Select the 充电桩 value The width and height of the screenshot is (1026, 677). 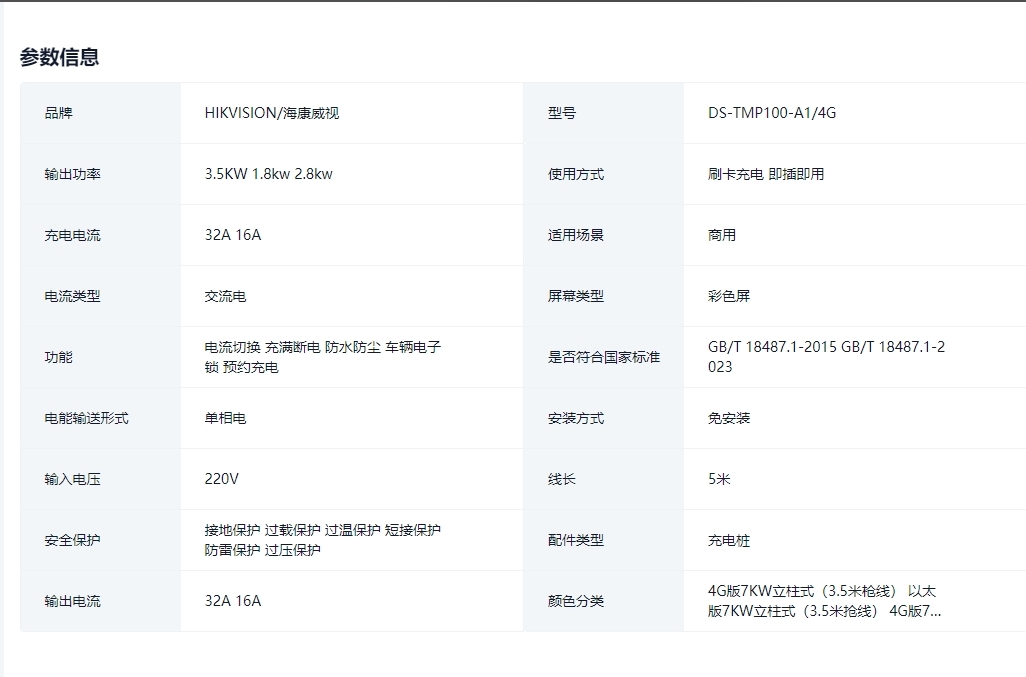pyautogui.click(x=729, y=540)
